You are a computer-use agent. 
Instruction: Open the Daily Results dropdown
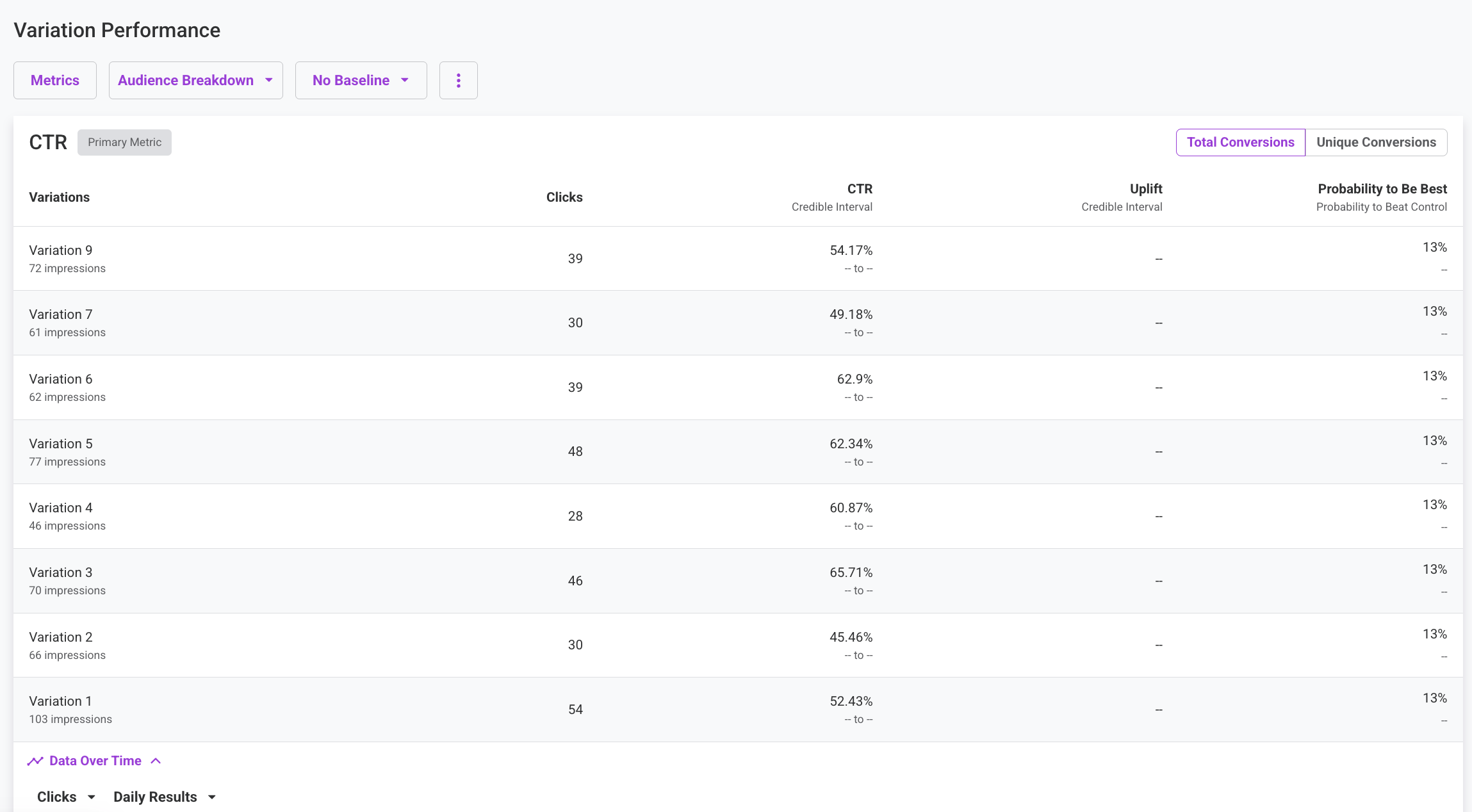click(x=165, y=797)
